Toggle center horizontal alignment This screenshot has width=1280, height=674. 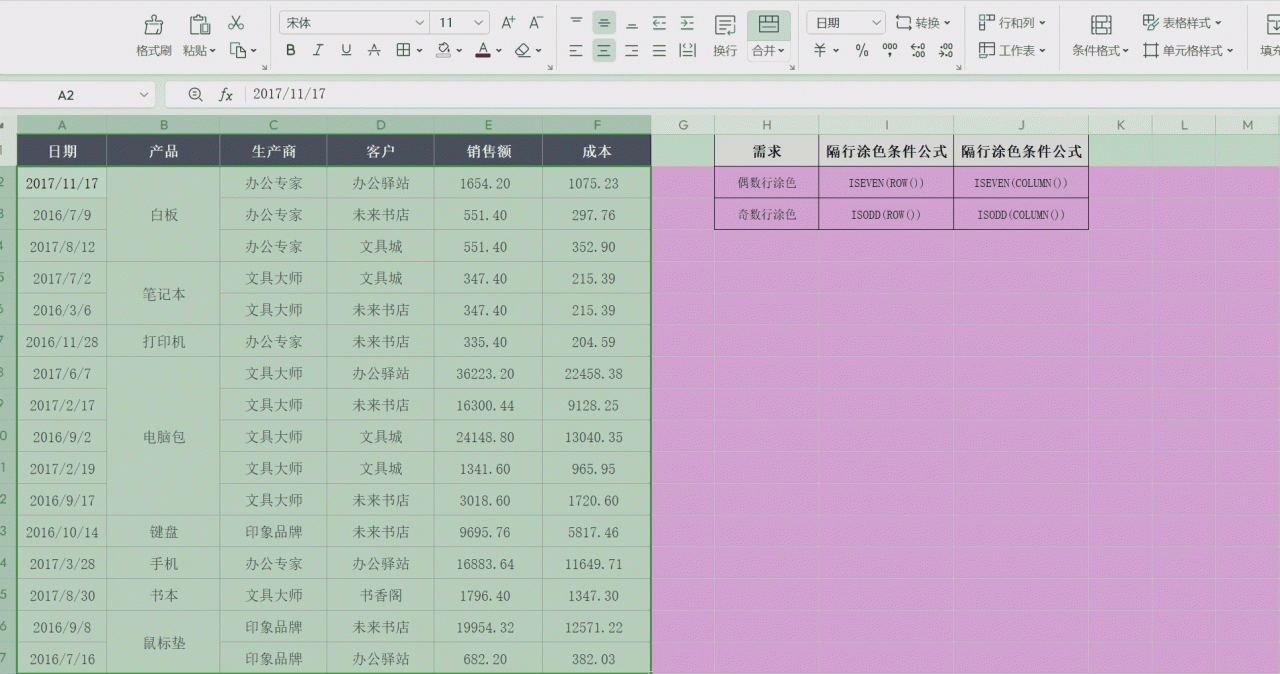pos(604,50)
